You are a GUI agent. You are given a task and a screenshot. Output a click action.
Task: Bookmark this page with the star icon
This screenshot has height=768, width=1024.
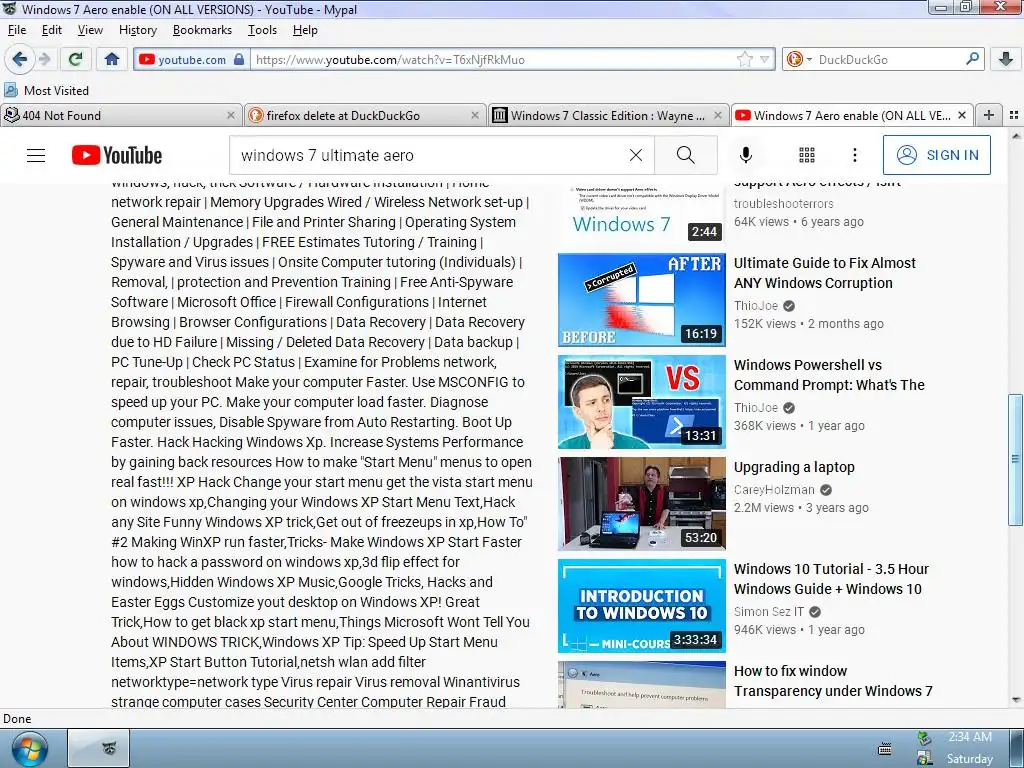point(744,59)
